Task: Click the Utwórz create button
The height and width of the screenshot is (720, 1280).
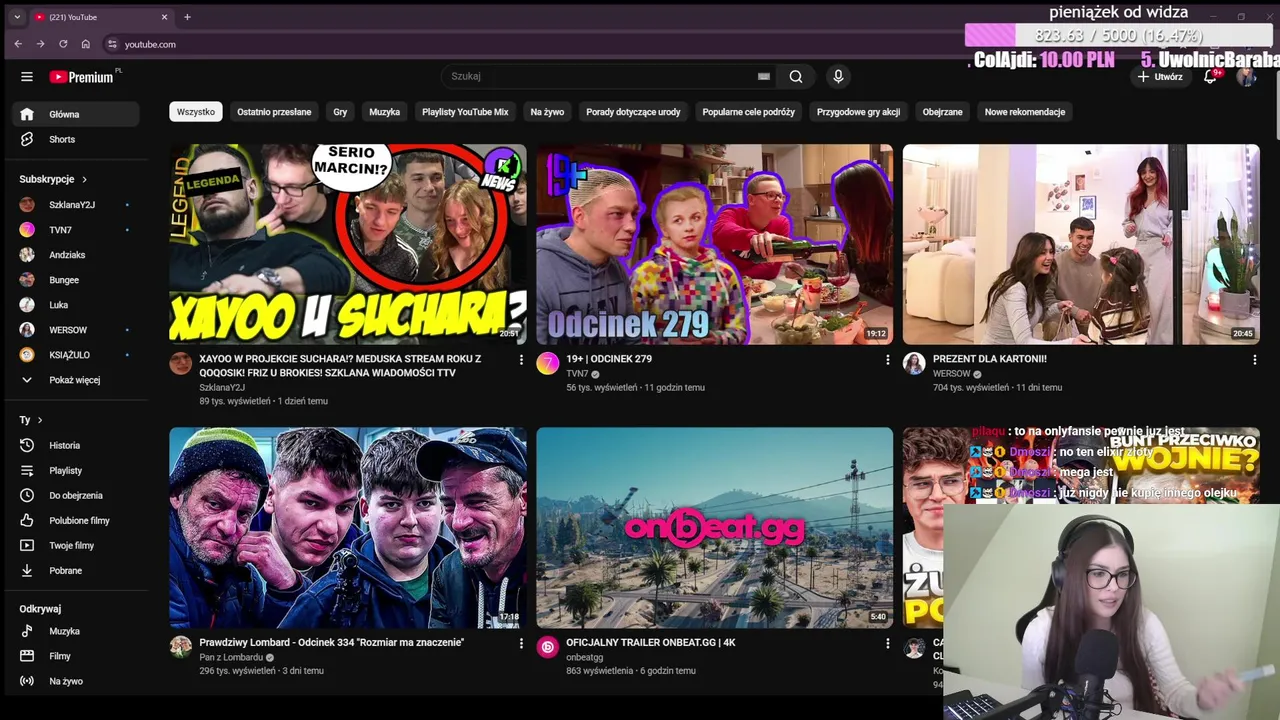Action: [x=1160, y=76]
